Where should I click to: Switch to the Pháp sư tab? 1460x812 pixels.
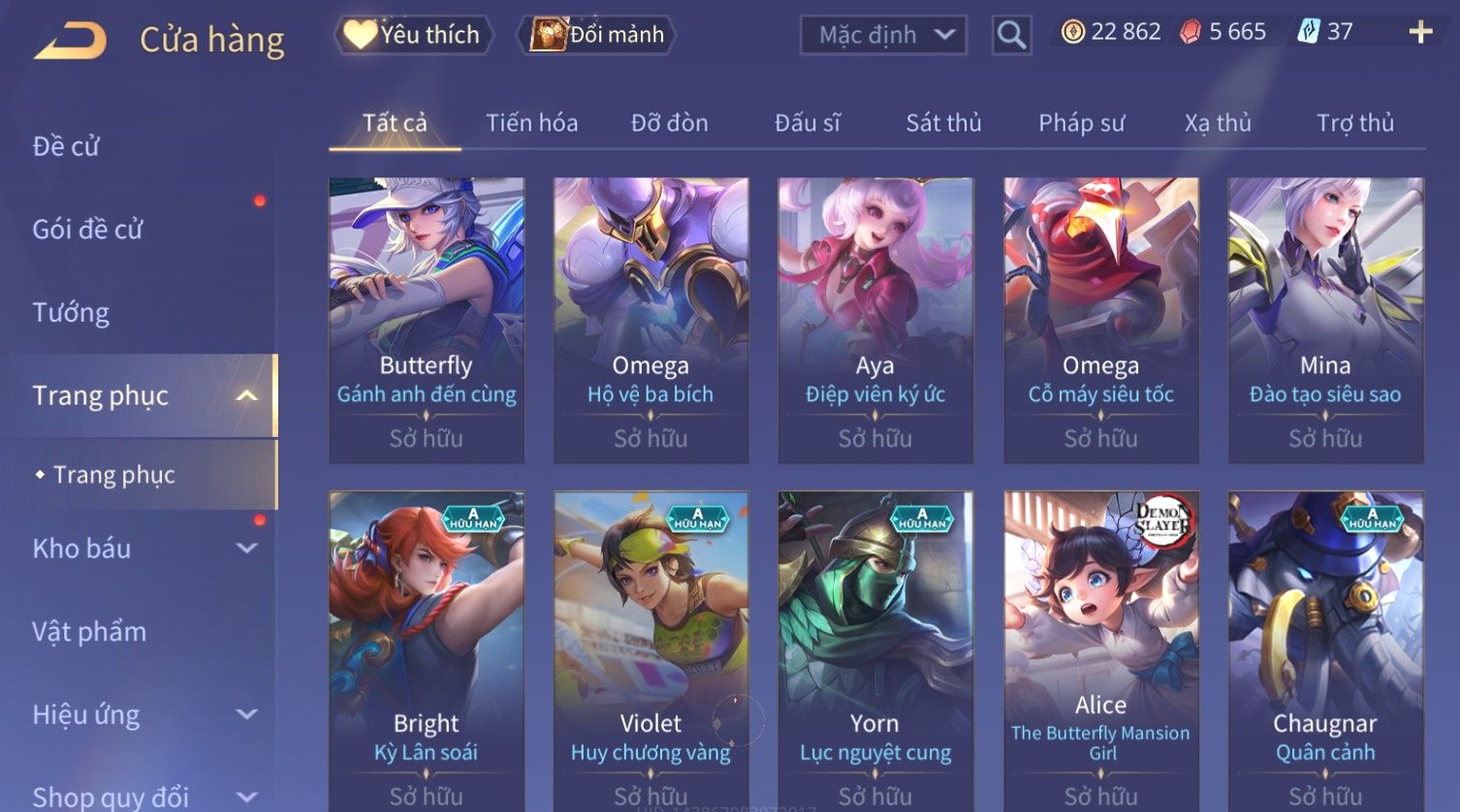pyautogui.click(x=1081, y=123)
